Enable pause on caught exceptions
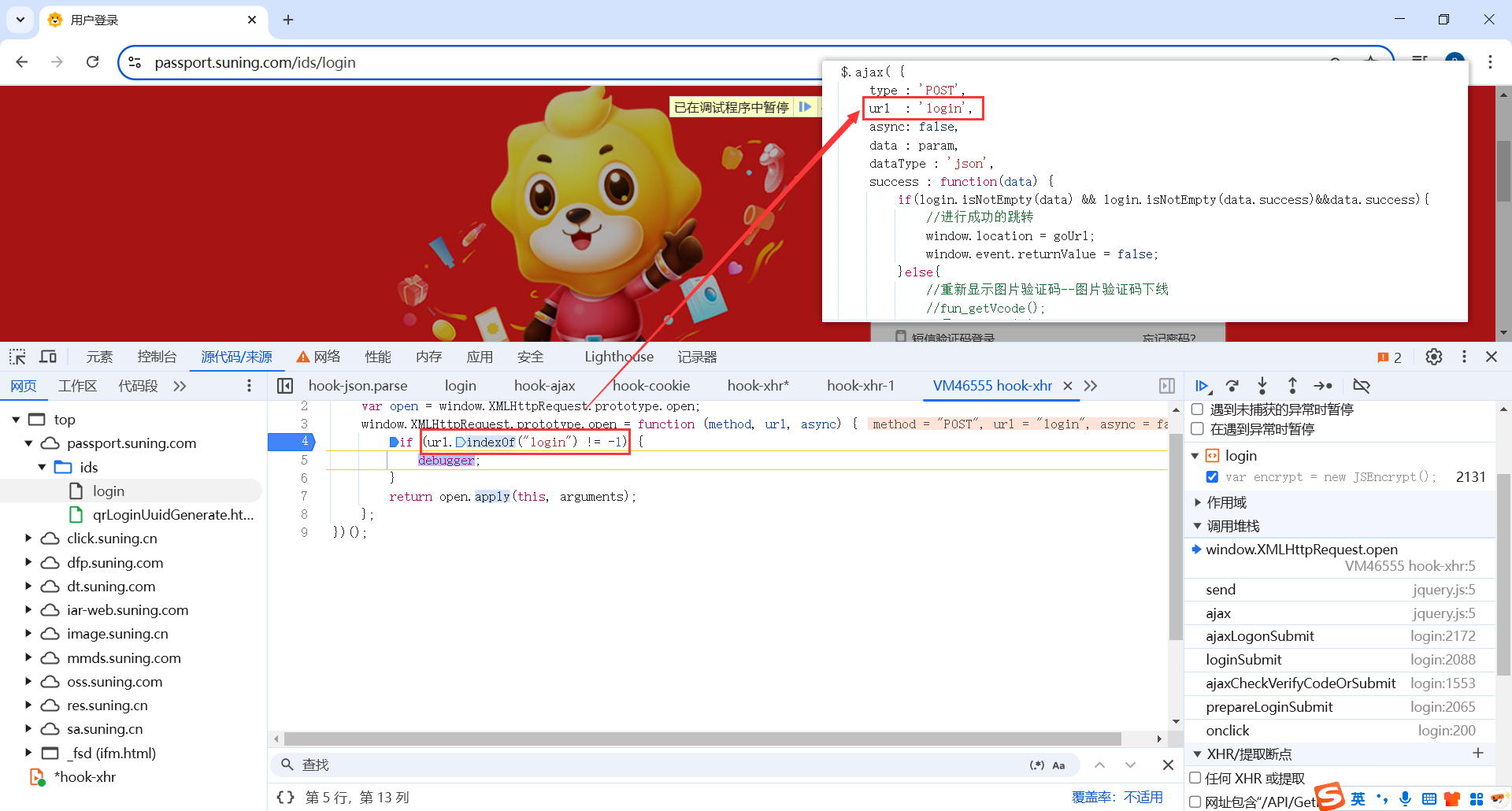Image resolution: width=1512 pixels, height=811 pixels. pos(1197,429)
